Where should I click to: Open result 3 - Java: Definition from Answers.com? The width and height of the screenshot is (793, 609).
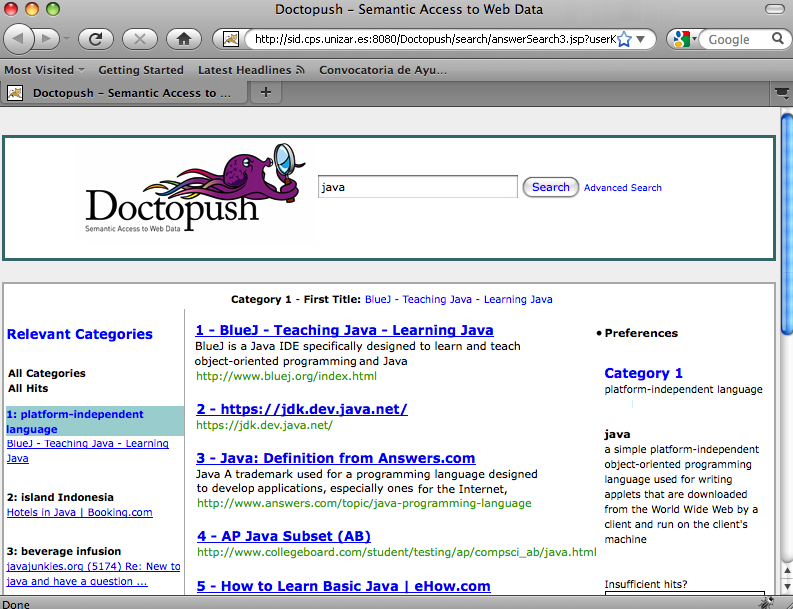point(335,458)
